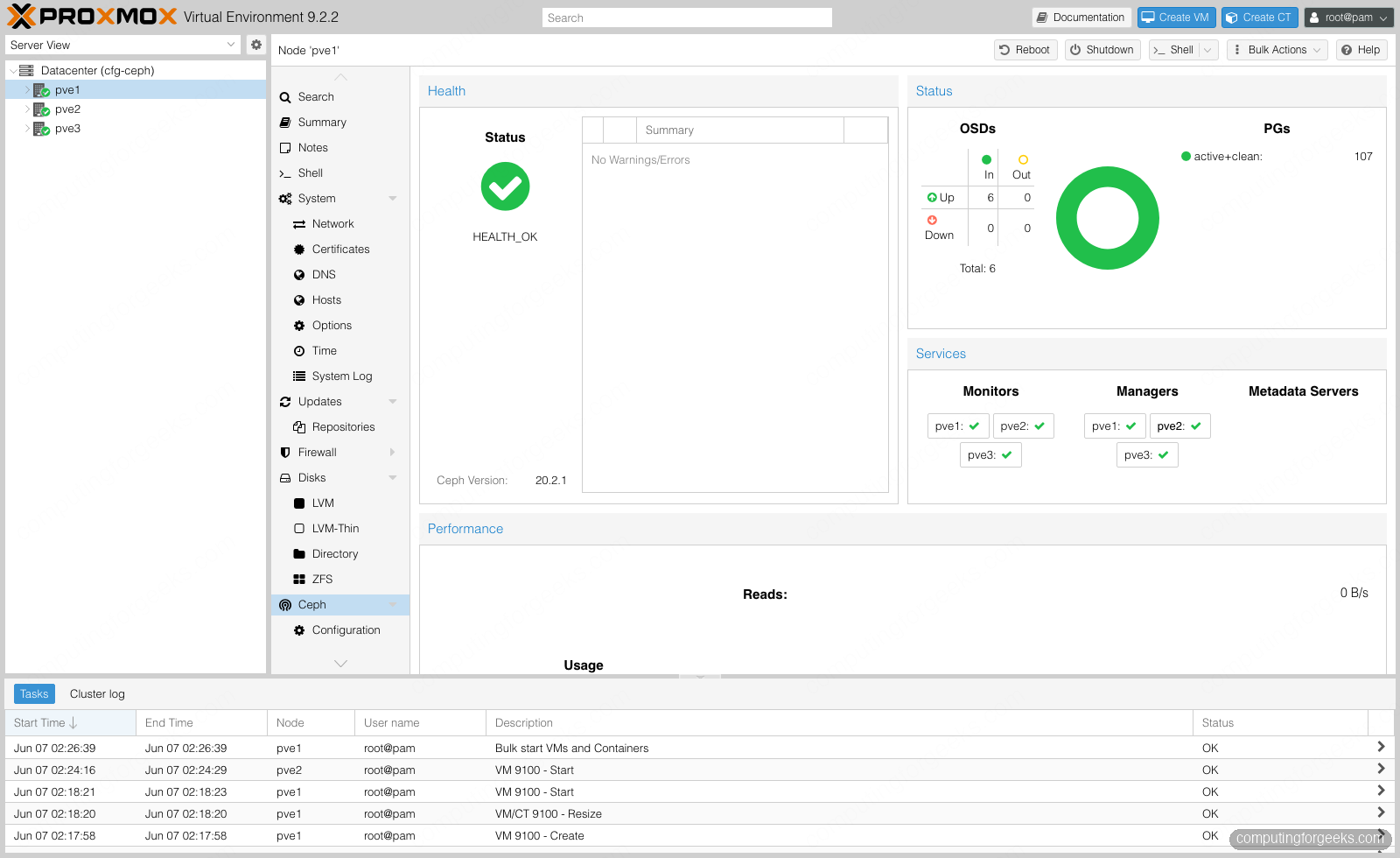
Task: Select the pve2 node icon in tree
Action: coord(41,109)
